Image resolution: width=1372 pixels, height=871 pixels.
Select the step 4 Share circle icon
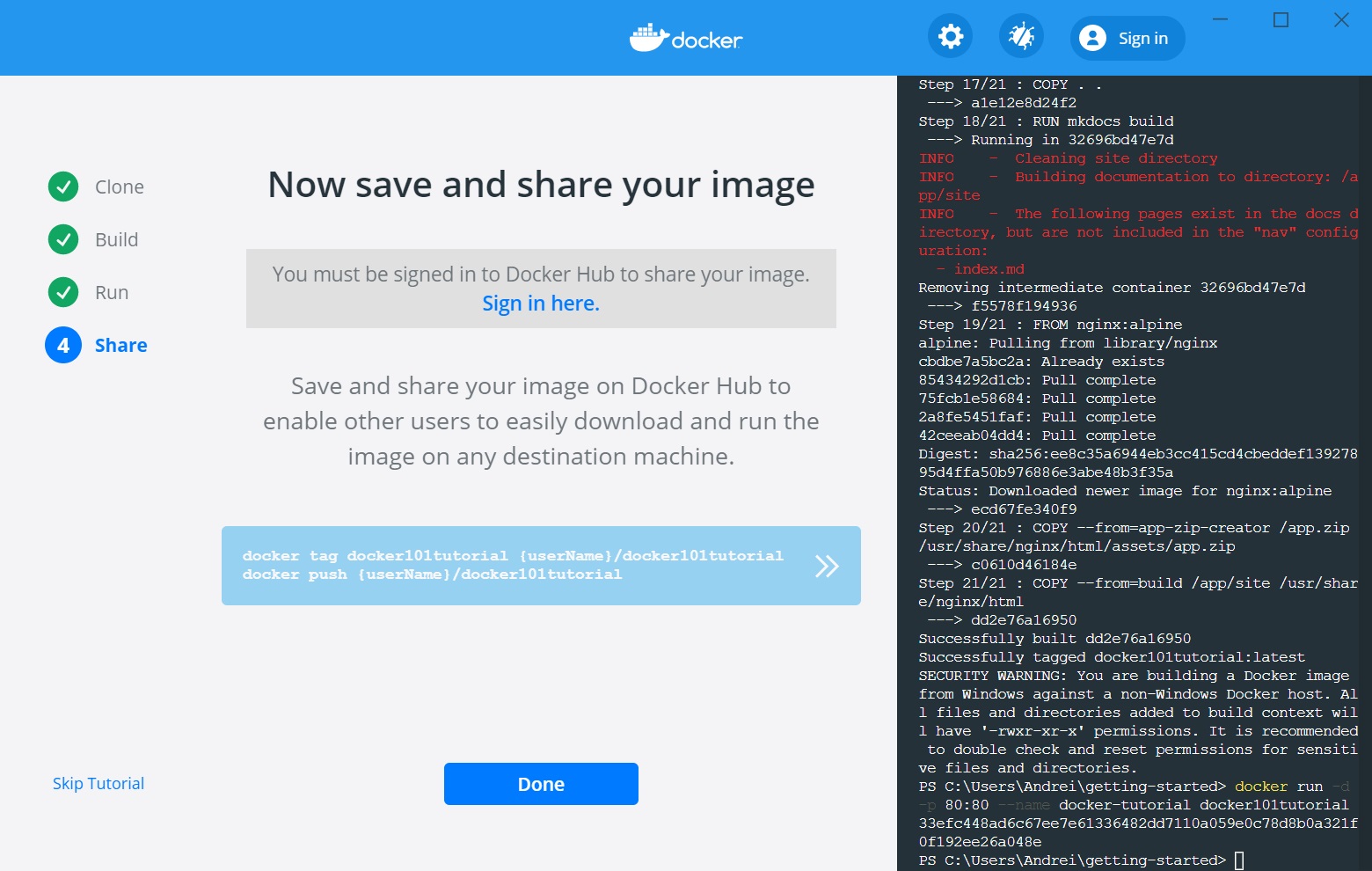tap(63, 345)
